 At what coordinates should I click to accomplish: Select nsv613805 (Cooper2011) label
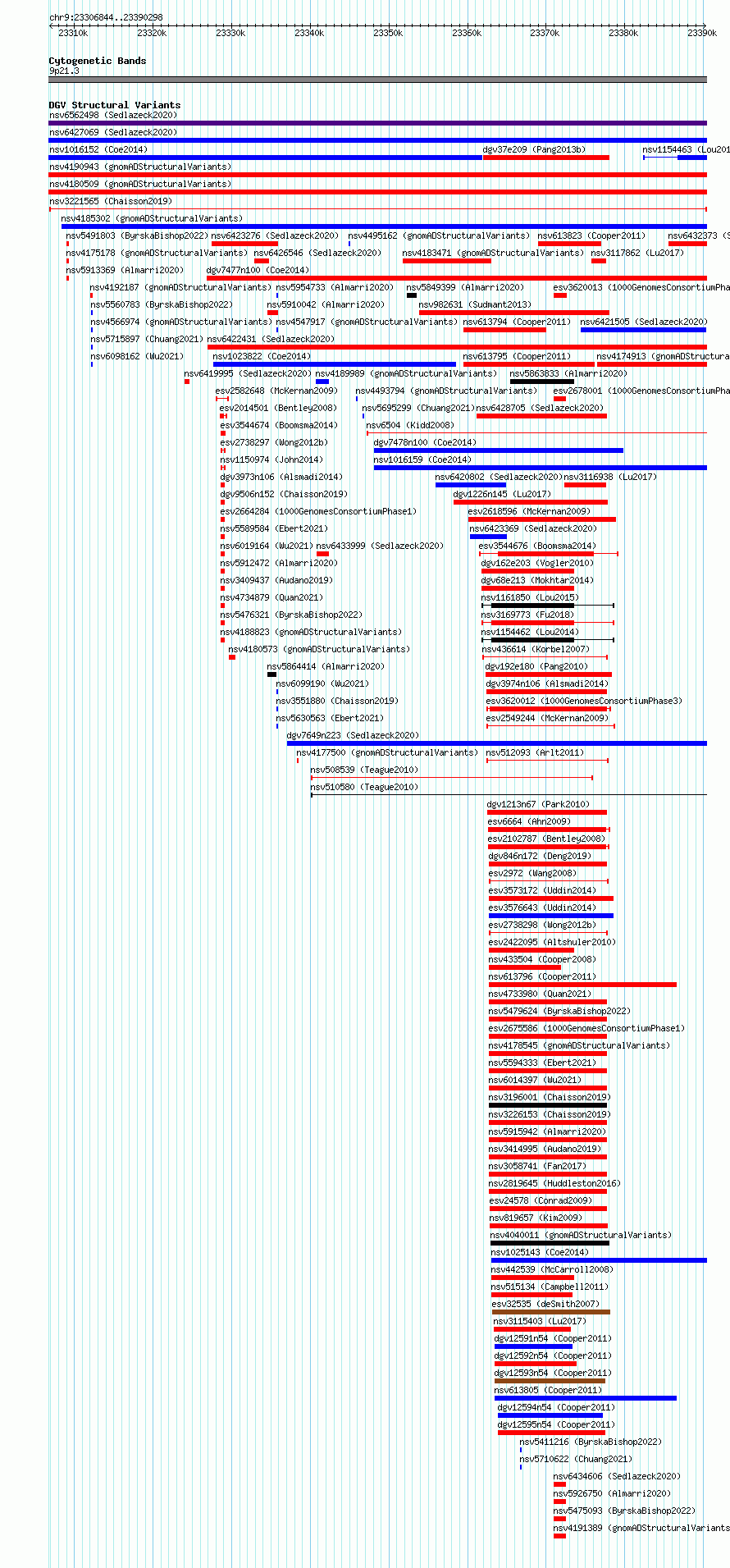(548, 1390)
